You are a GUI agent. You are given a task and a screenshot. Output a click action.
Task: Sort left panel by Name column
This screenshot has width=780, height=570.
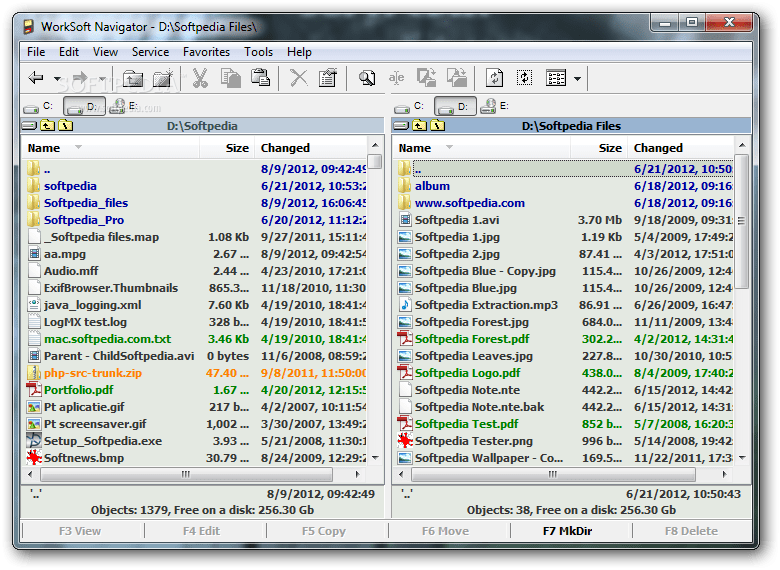click(x=110, y=148)
